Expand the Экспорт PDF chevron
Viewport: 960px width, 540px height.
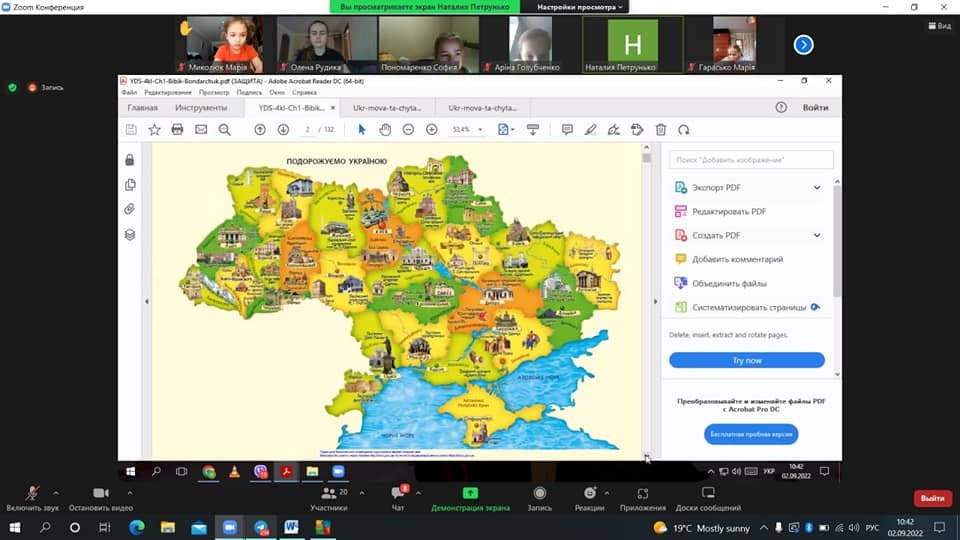(817, 187)
